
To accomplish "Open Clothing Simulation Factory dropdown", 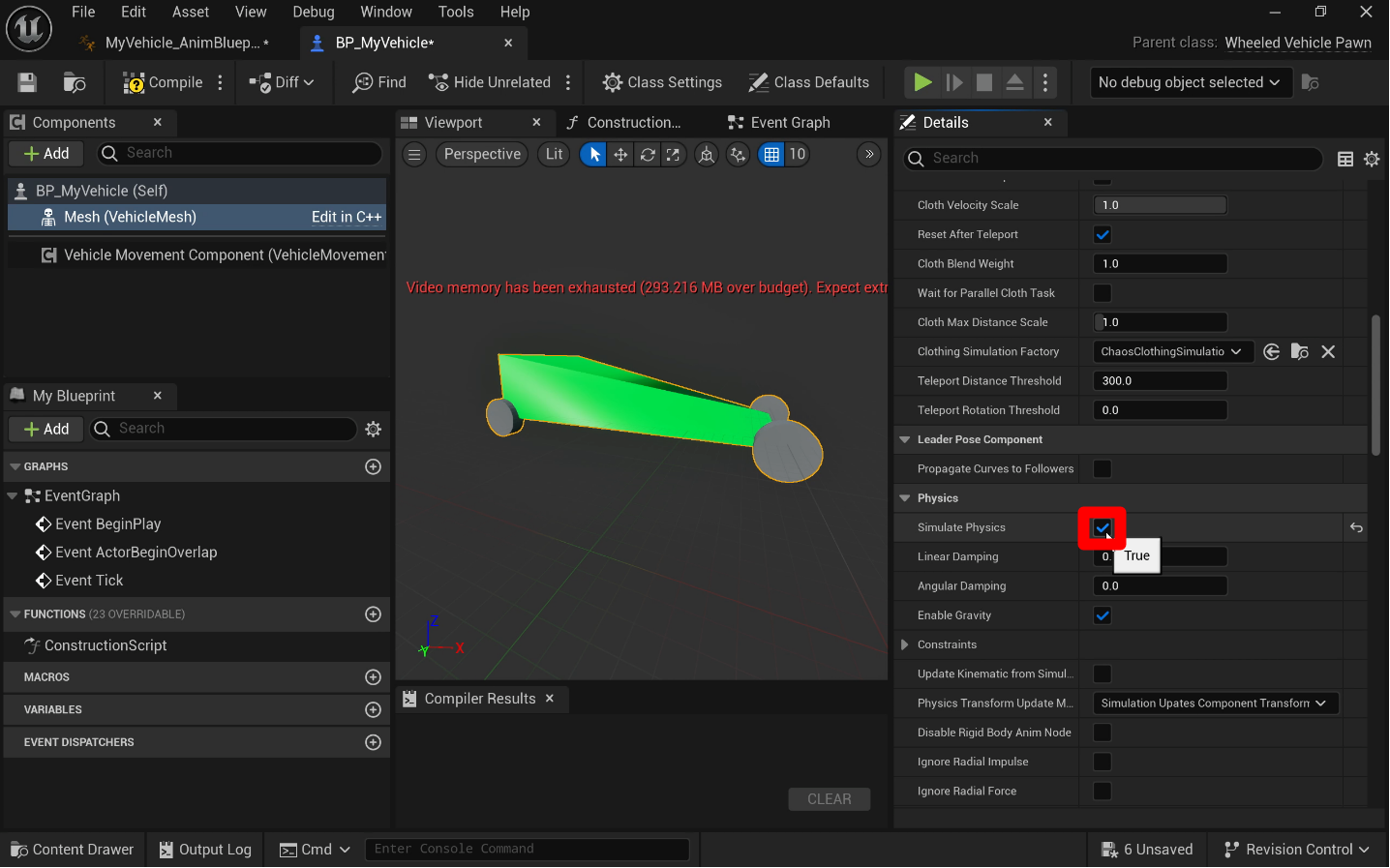I will pyautogui.click(x=1173, y=351).
